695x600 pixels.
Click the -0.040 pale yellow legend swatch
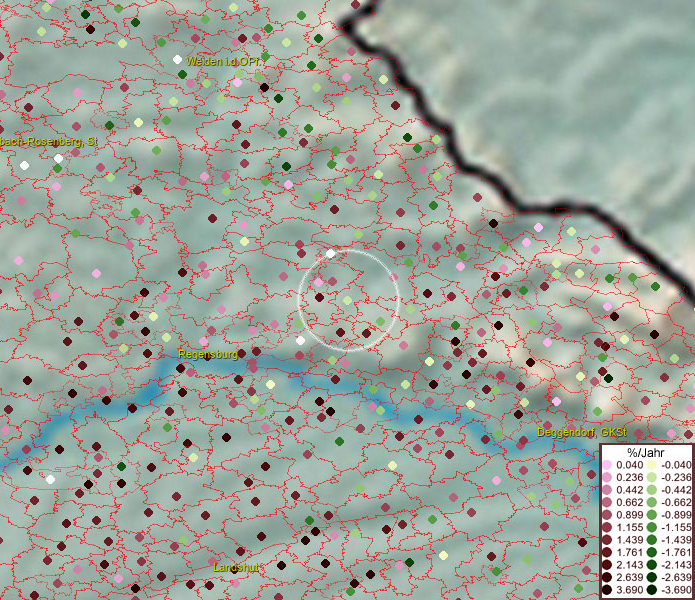(x=651, y=465)
